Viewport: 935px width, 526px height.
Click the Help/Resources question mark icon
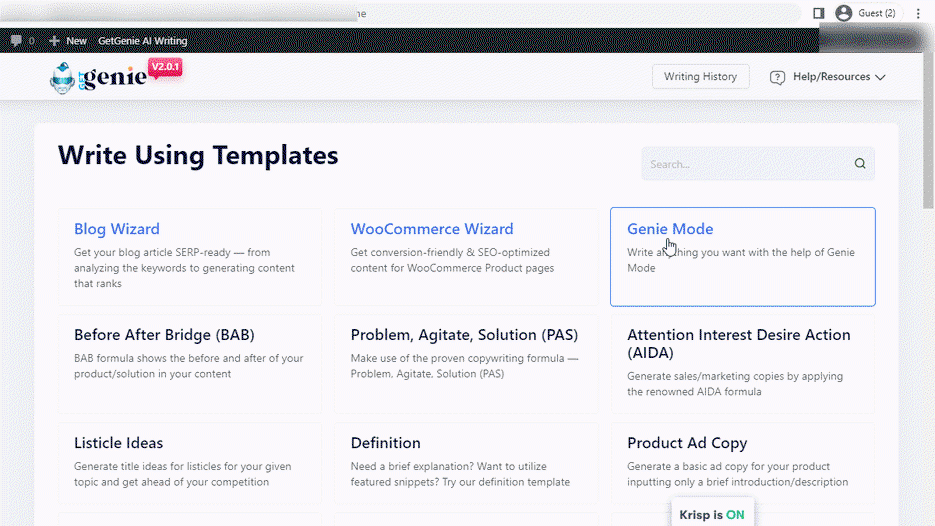pos(777,77)
